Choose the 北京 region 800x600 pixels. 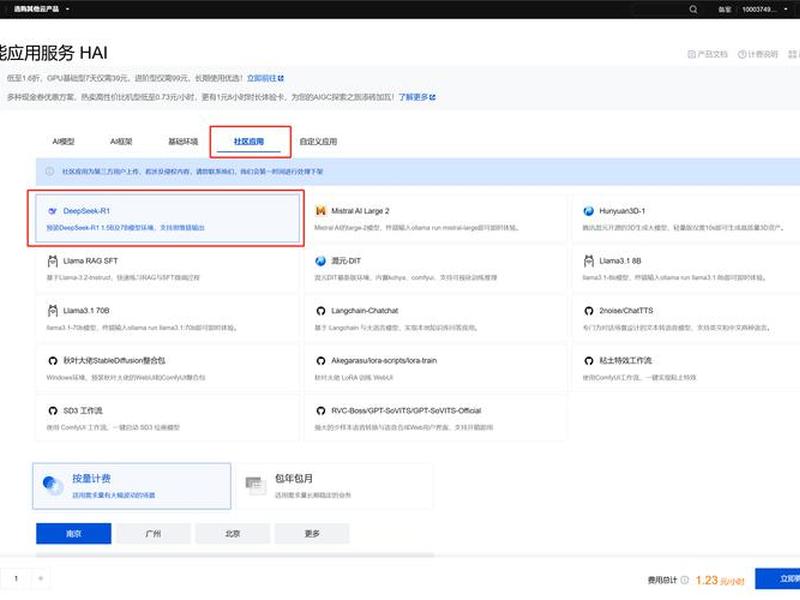pyautogui.click(x=233, y=534)
